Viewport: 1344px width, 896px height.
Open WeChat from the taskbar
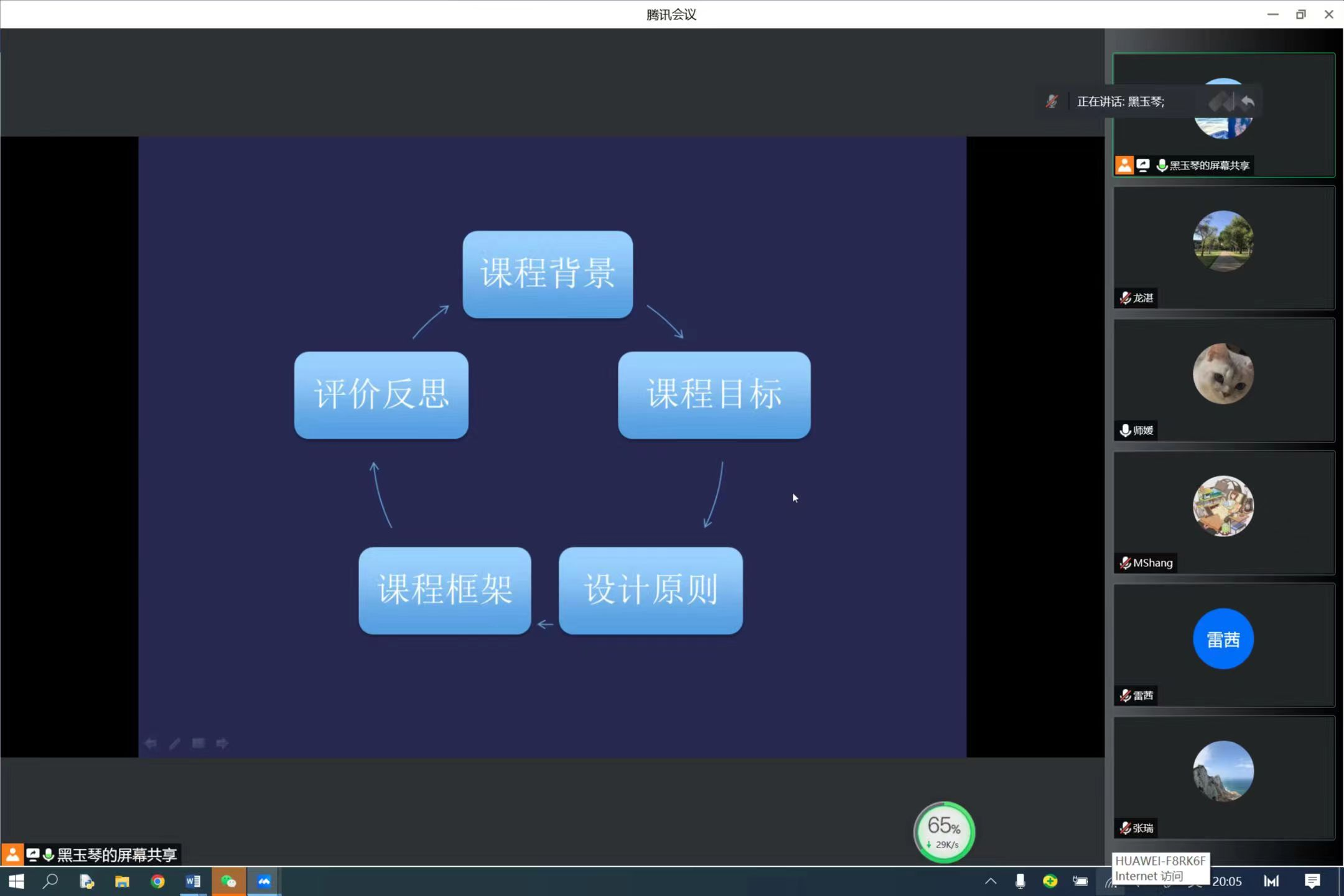pos(228,881)
